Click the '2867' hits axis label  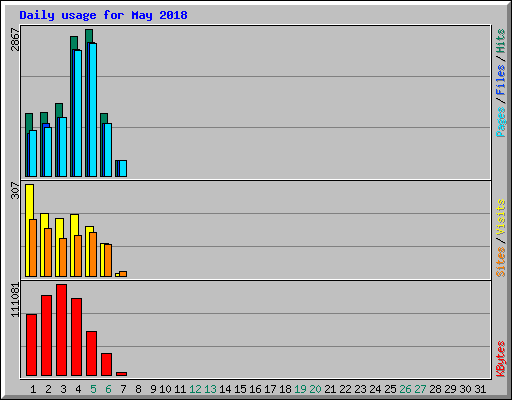(x=15, y=39)
